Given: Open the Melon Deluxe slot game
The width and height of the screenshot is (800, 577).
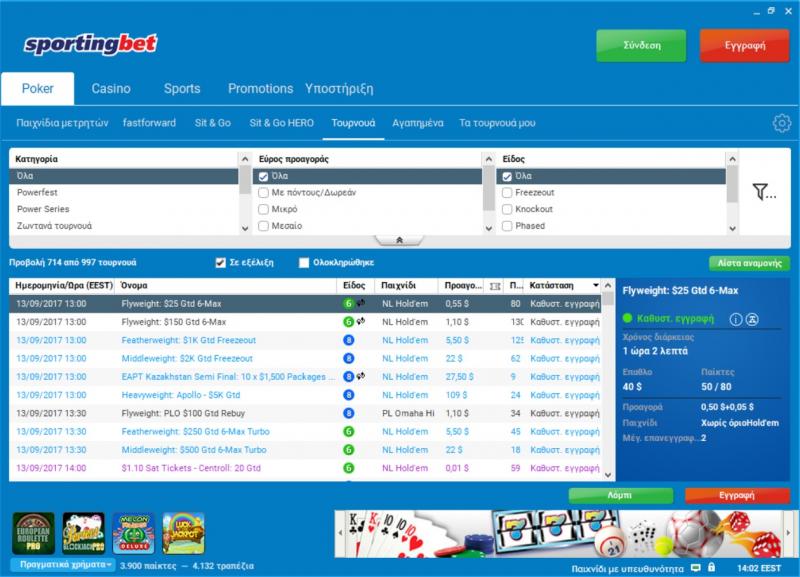Looking at the screenshot, I should click(x=133, y=533).
